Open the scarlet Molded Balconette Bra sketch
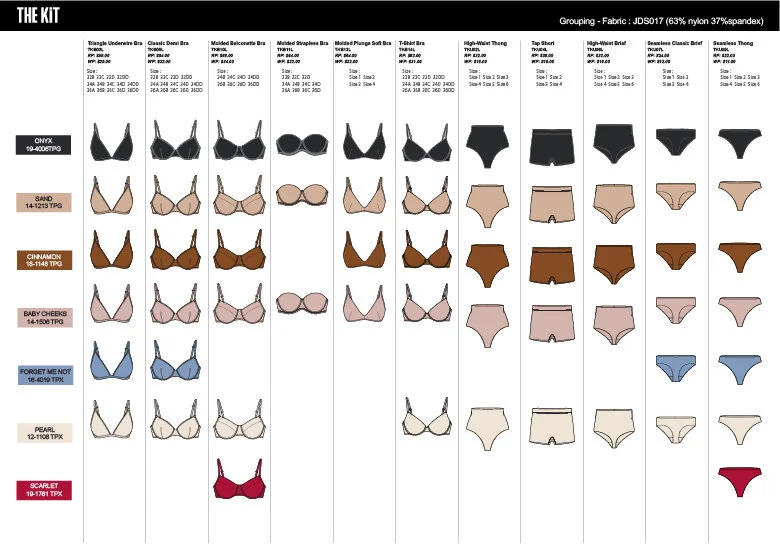The width and height of the screenshot is (780, 544). click(239, 479)
